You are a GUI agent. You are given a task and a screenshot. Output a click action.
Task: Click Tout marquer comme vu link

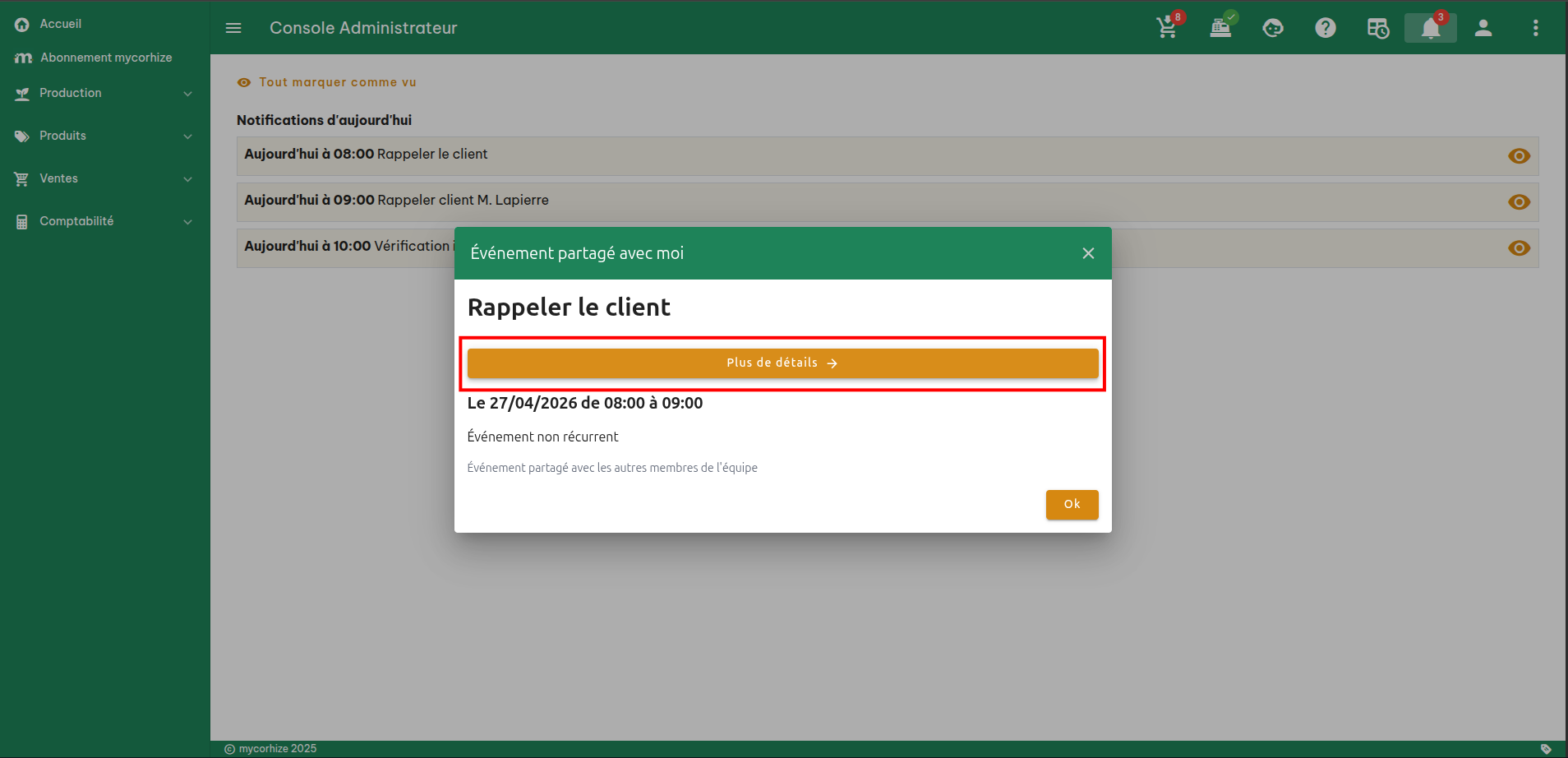click(x=338, y=82)
